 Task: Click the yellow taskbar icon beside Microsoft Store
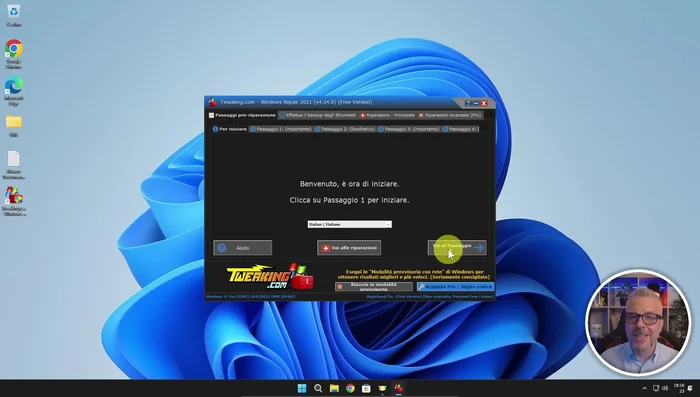pos(382,388)
